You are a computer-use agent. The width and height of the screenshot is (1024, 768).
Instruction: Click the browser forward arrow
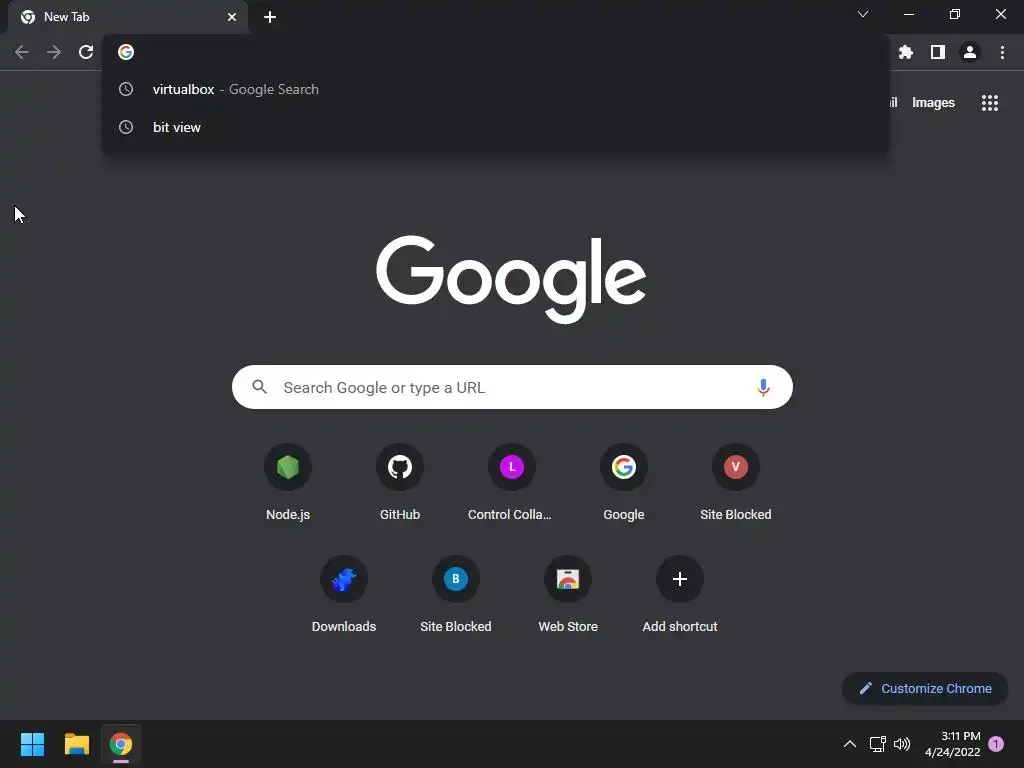pyautogui.click(x=54, y=52)
